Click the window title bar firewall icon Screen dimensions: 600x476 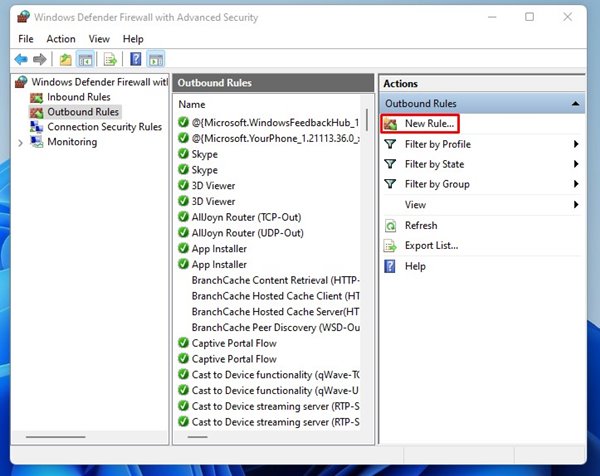(23, 17)
